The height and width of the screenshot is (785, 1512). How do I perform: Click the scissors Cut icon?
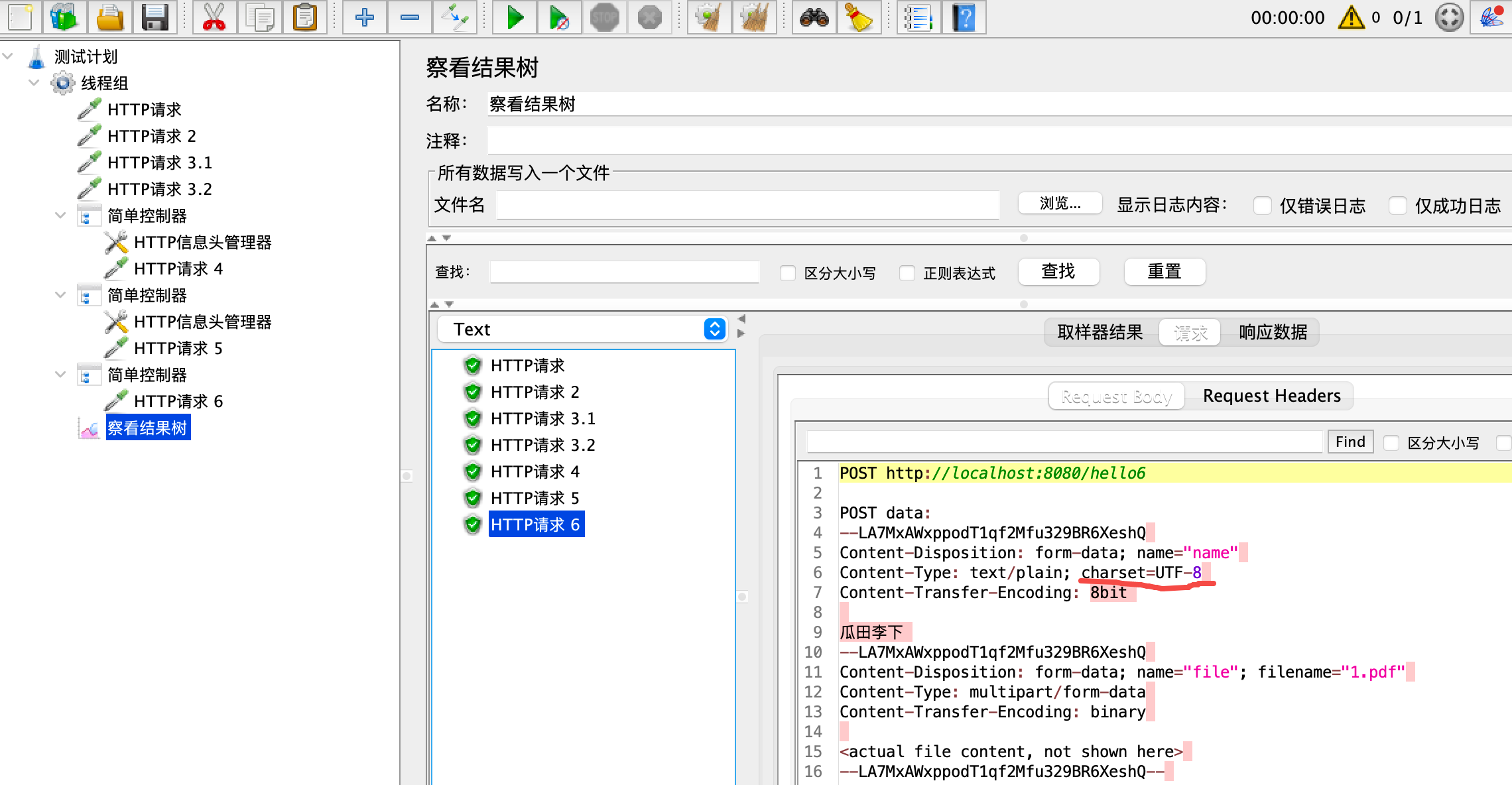(x=214, y=17)
